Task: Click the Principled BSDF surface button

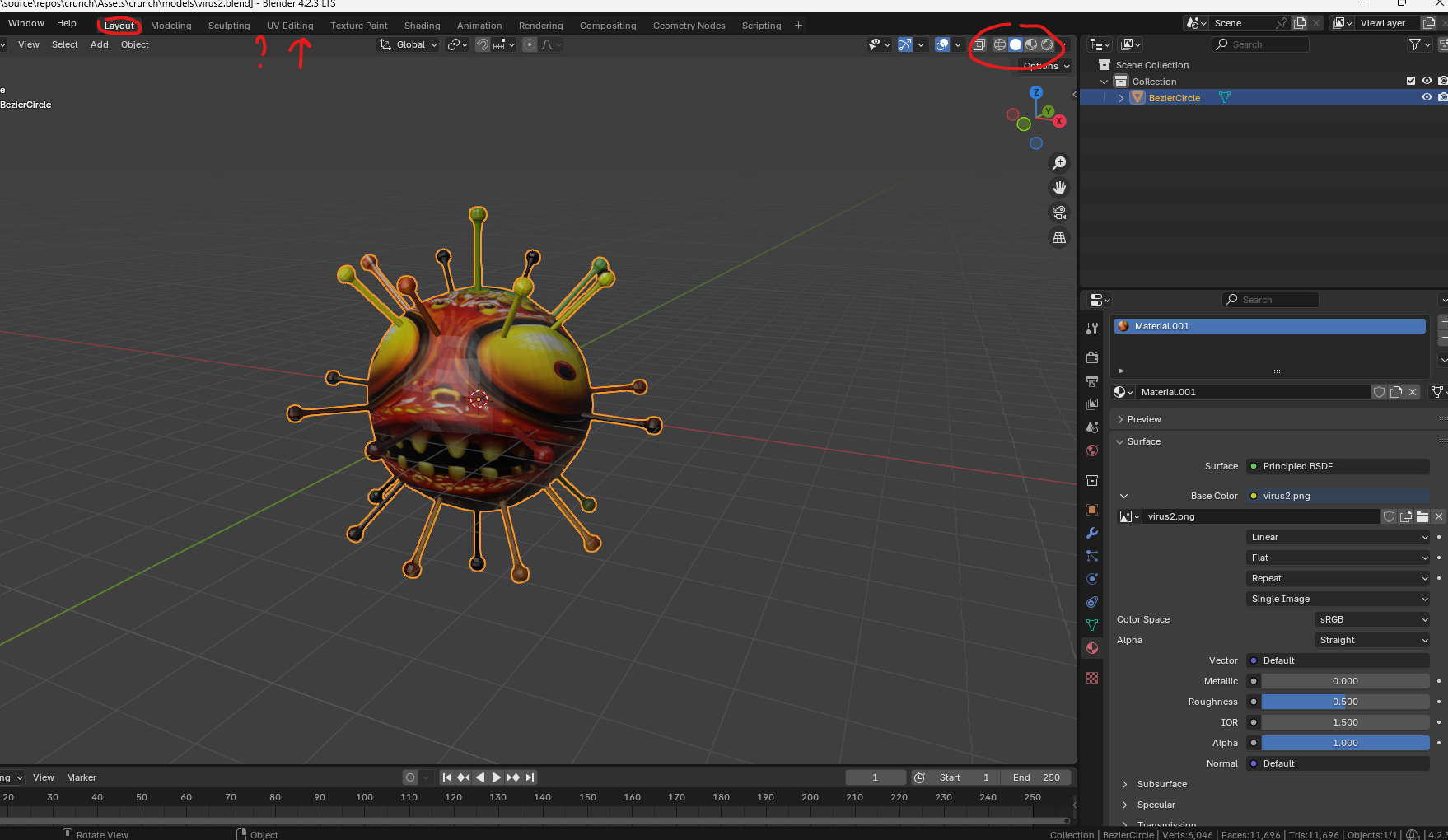Action: 1338,466
